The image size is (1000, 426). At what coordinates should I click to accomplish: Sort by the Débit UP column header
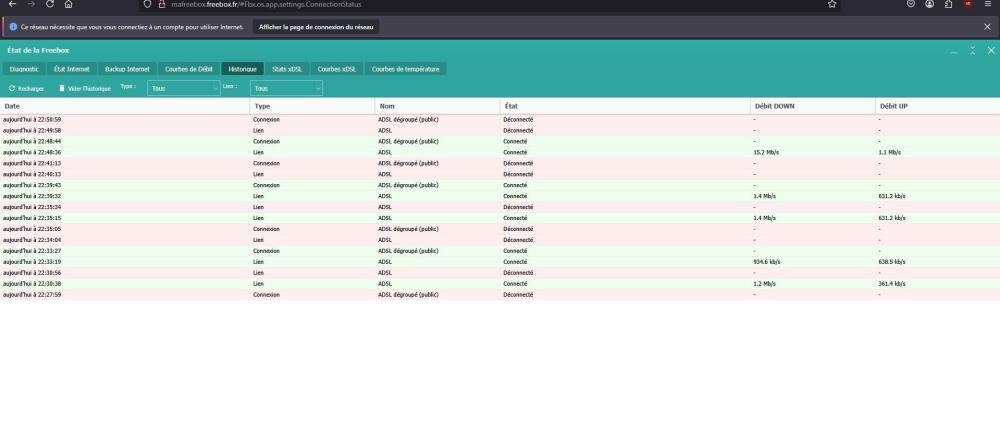938,106
